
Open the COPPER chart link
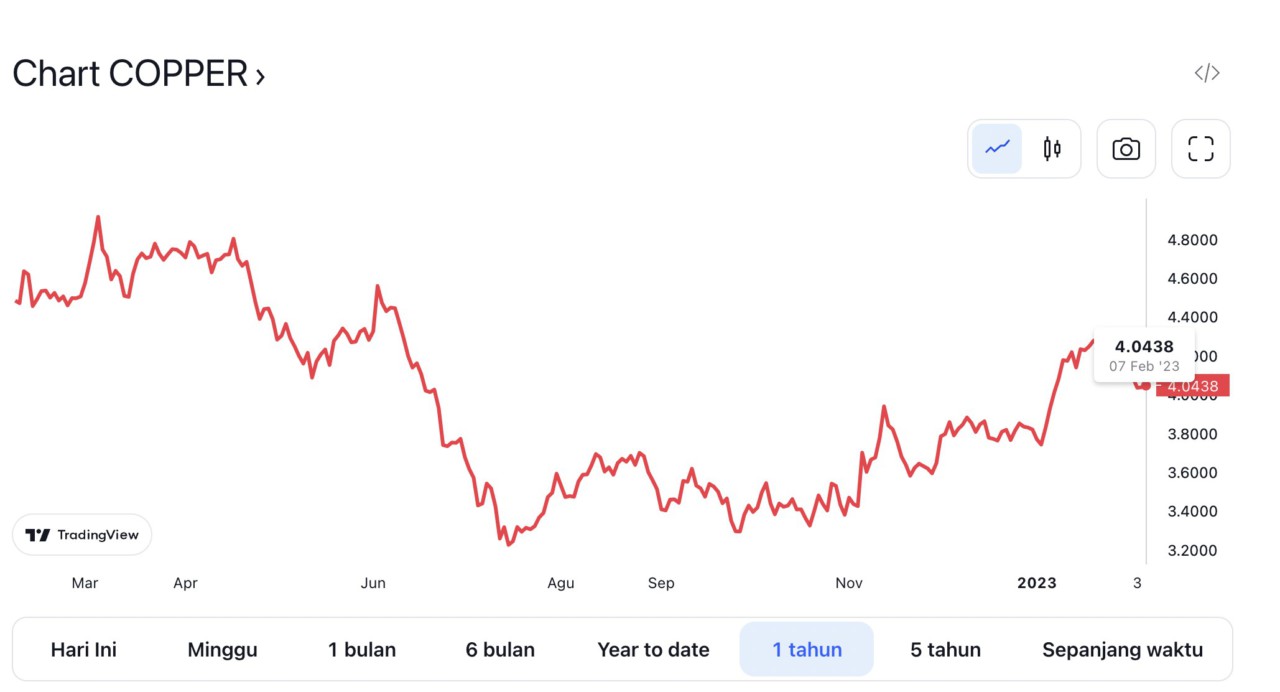[139, 72]
